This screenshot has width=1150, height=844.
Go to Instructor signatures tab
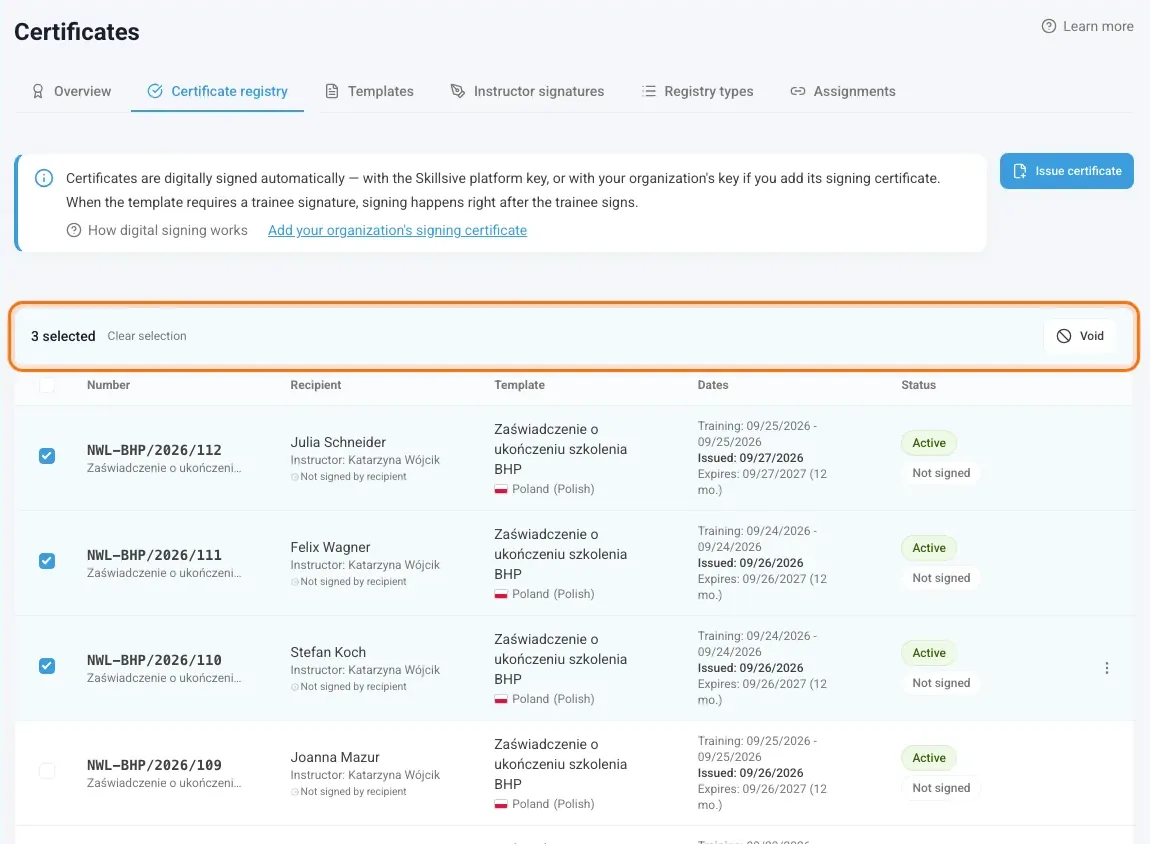pos(527,91)
